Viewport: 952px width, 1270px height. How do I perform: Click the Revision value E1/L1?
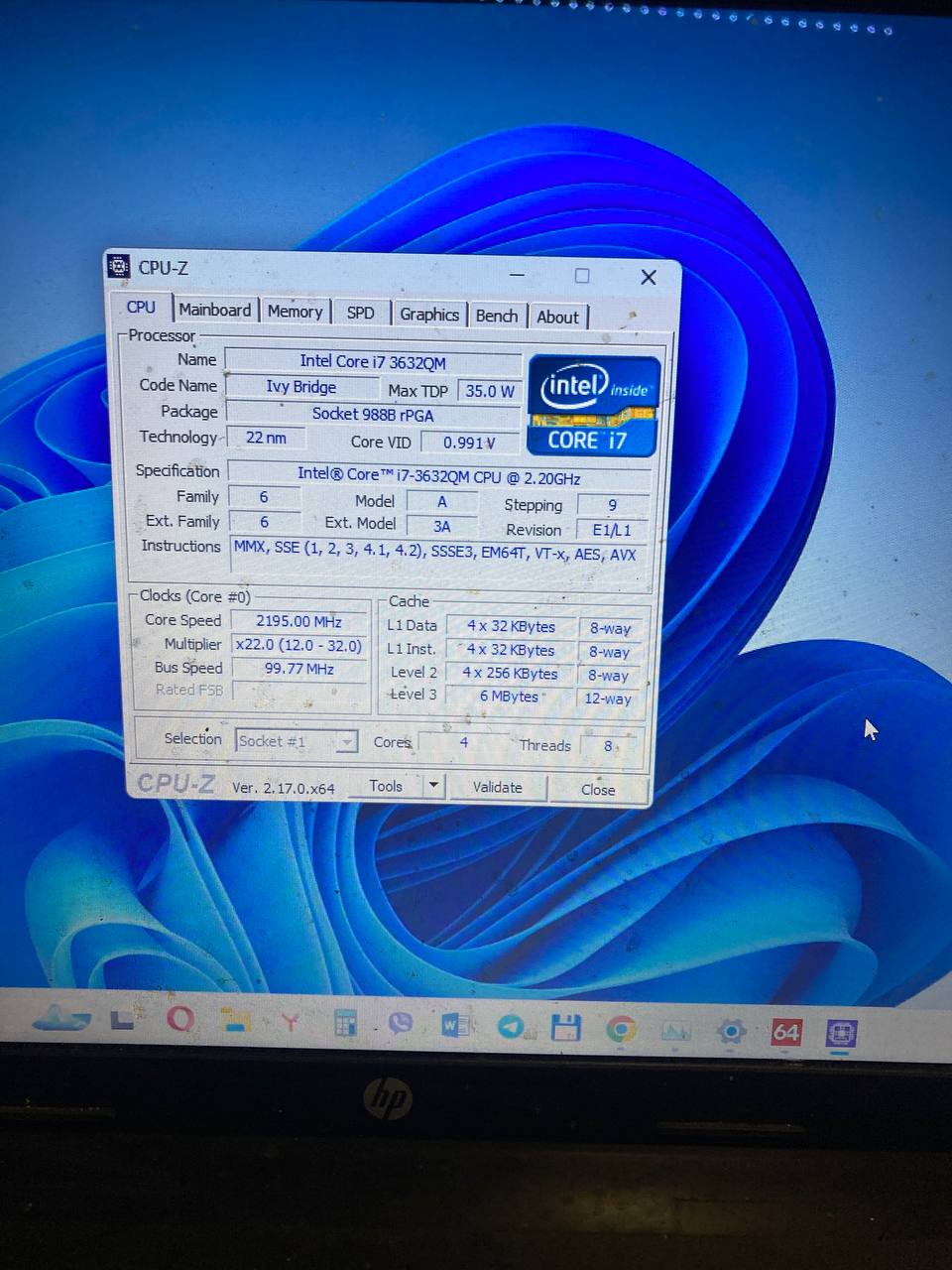click(x=612, y=530)
